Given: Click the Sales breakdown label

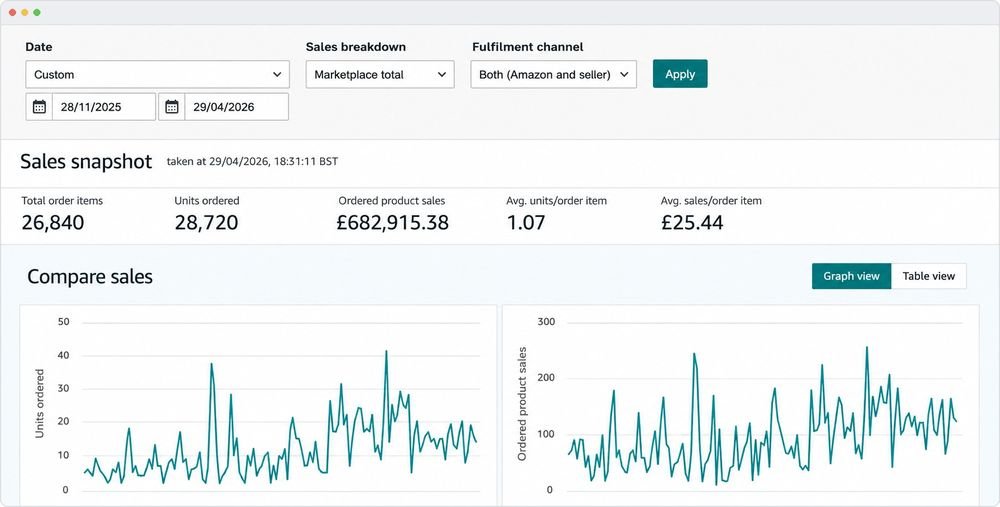Looking at the screenshot, I should [x=356, y=47].
